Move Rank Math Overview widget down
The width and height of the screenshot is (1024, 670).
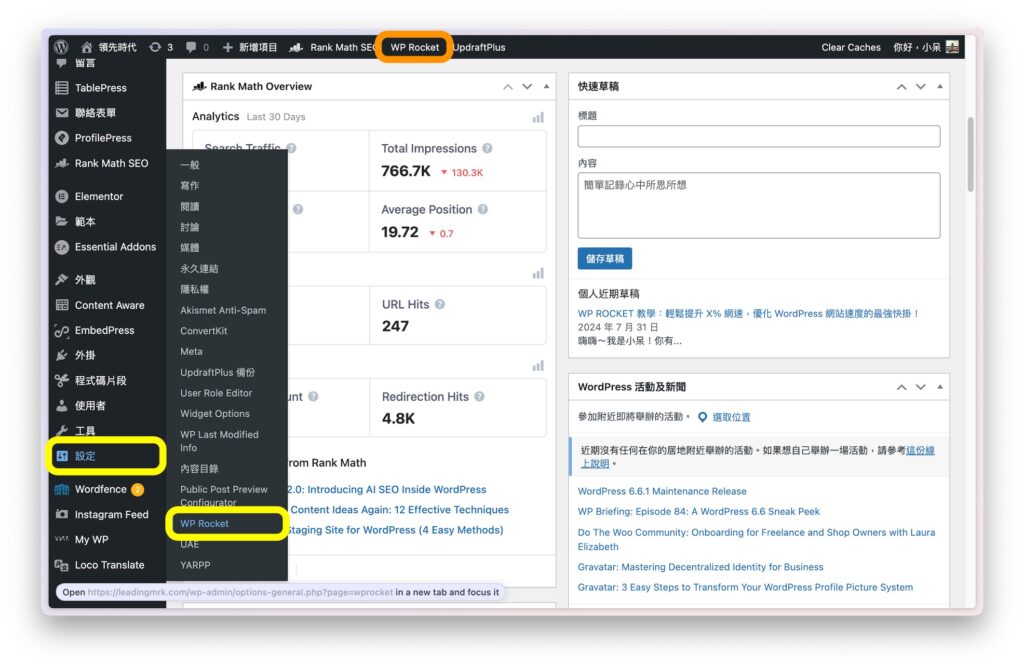pos(527,87)
